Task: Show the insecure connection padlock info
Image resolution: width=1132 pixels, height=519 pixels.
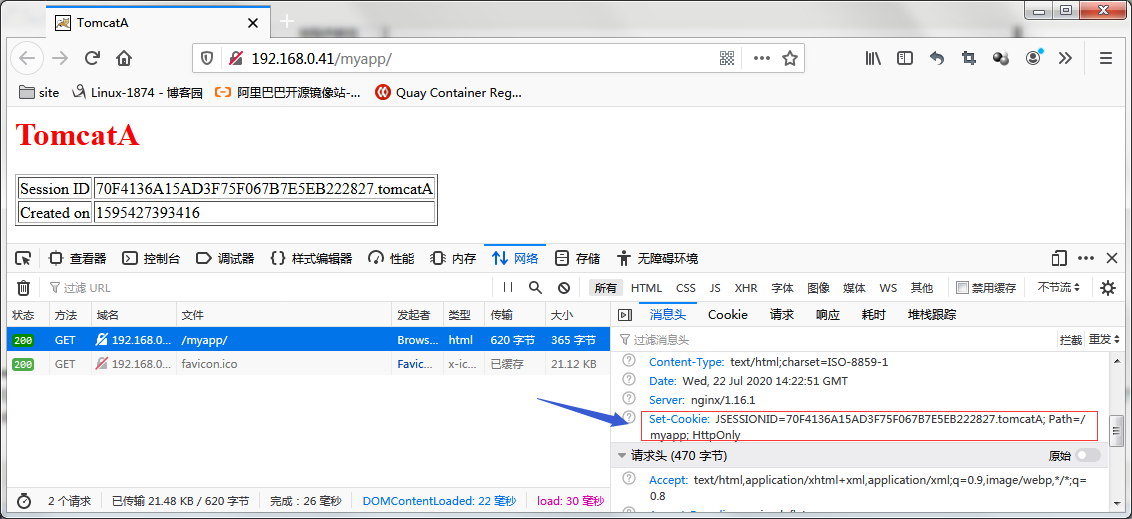Action: click(235, 58)
